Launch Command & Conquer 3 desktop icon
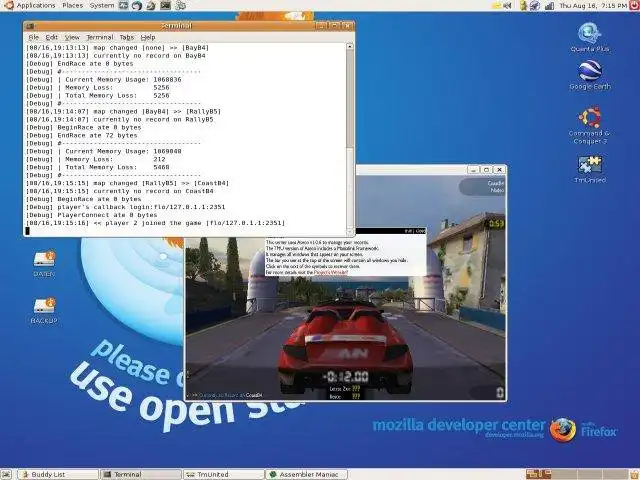The width and height of the screenshot is (640, 480). pyautogui.click(x=590, y=126)
